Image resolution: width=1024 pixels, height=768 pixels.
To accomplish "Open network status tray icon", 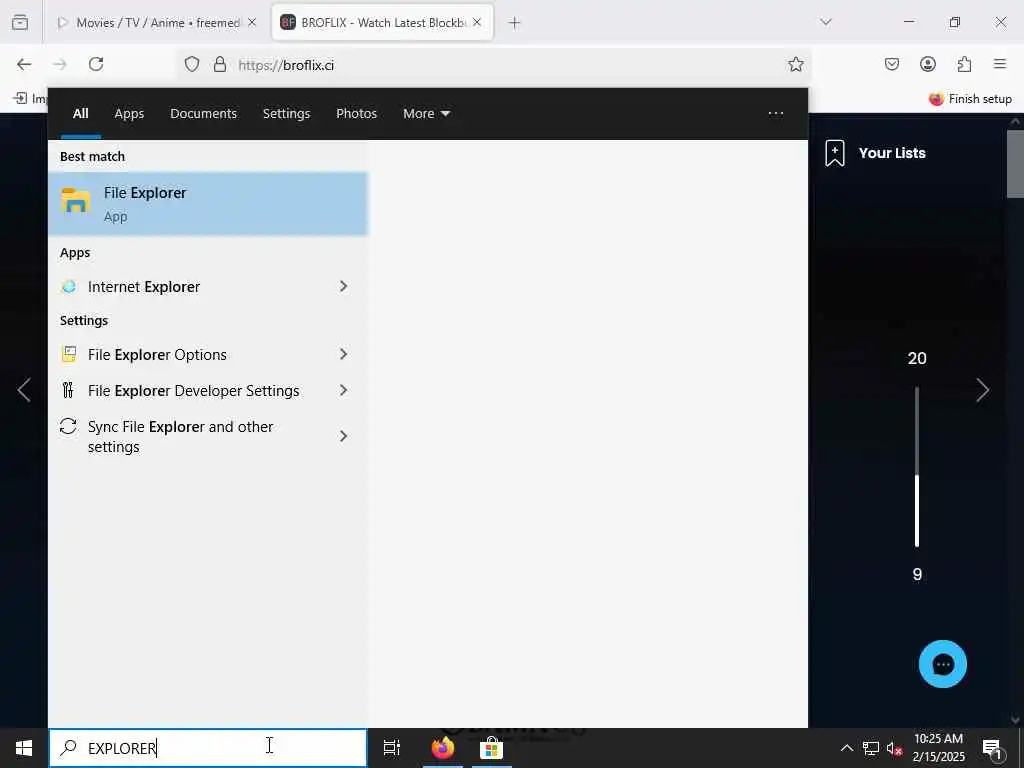I will click(871, 748).
